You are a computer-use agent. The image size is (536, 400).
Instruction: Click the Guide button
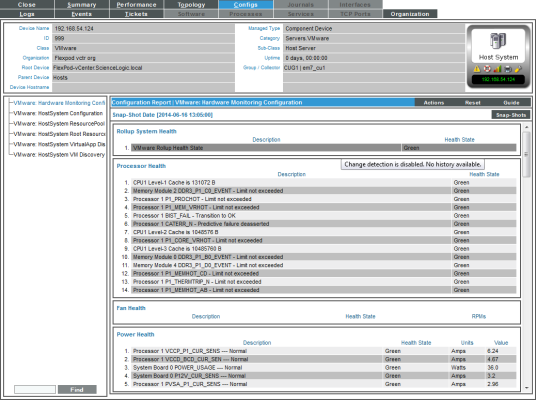coord(511,103)
